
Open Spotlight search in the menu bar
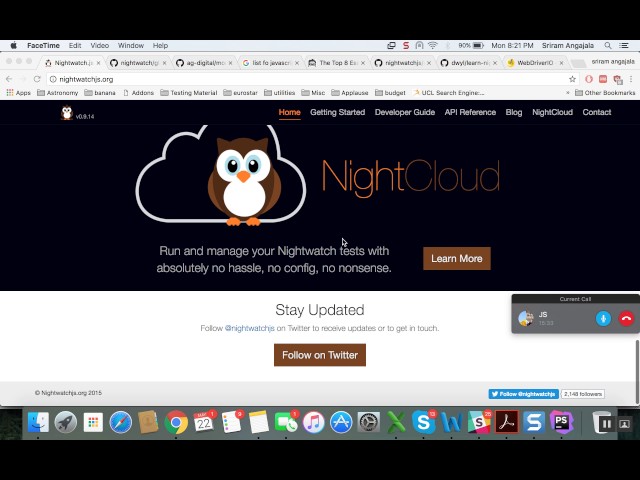[x=608, y=46]
